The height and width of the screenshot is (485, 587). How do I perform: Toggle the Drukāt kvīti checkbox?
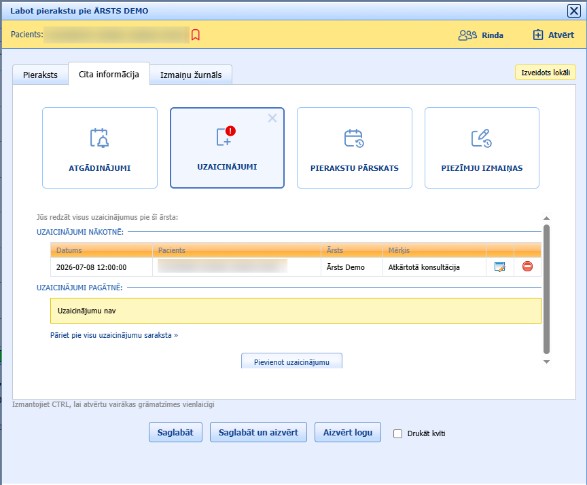click(398, 433)
